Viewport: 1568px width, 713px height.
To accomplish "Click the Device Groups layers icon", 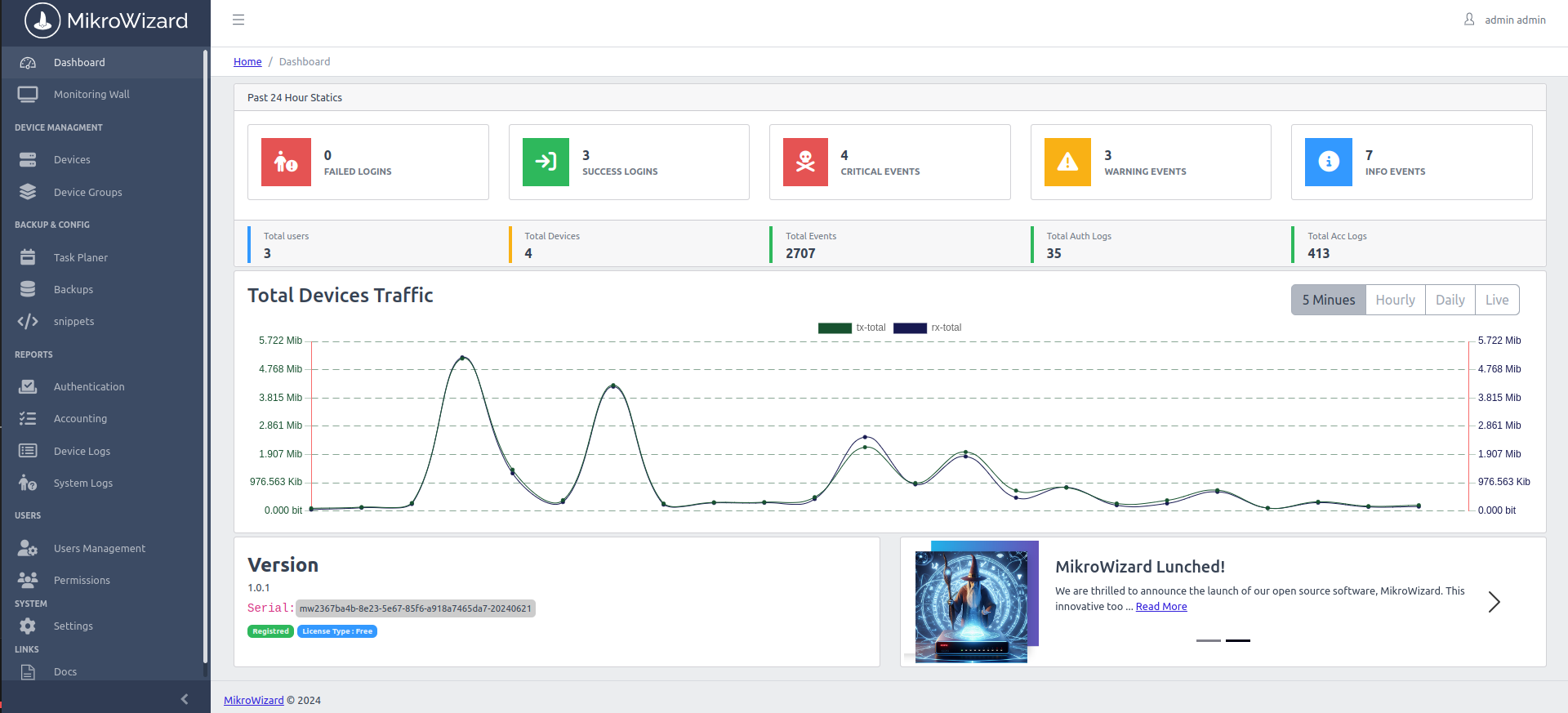I will (x=28, y=192).
